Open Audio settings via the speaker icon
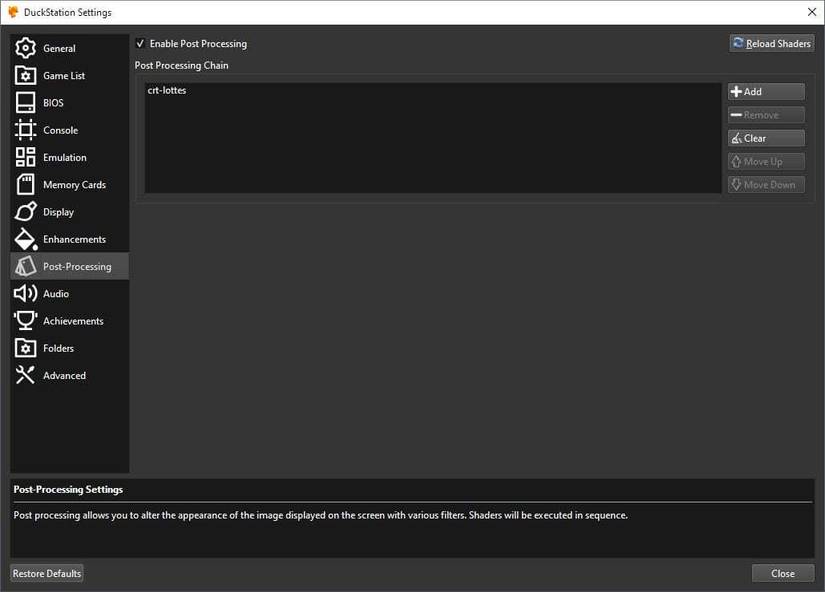825x592 pixels. (28, 293)
